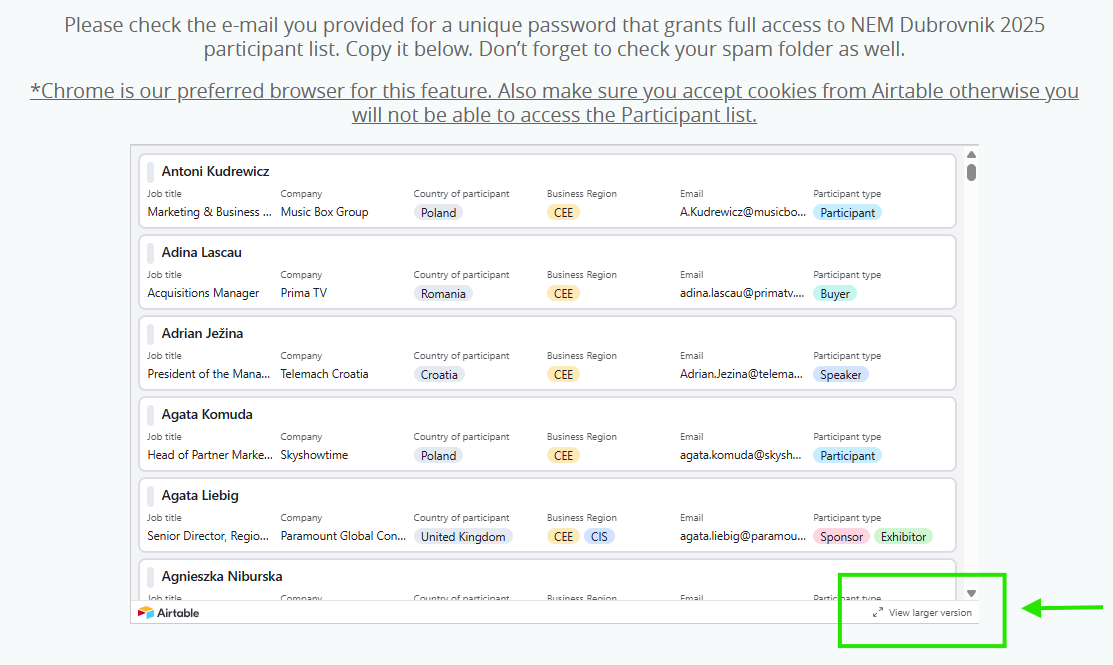
Task: Click the adina.lascau@primatv... email
Action: coord(742,292)
